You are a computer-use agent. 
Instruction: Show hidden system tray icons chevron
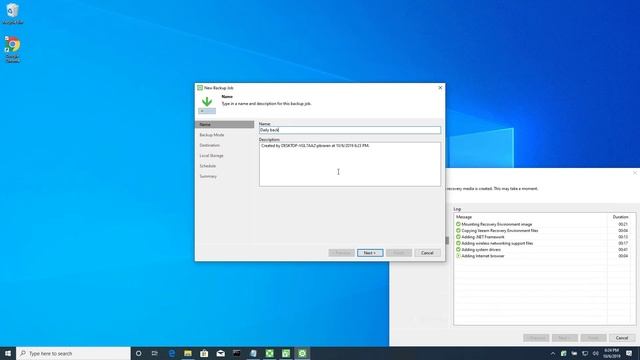[553, 353]
